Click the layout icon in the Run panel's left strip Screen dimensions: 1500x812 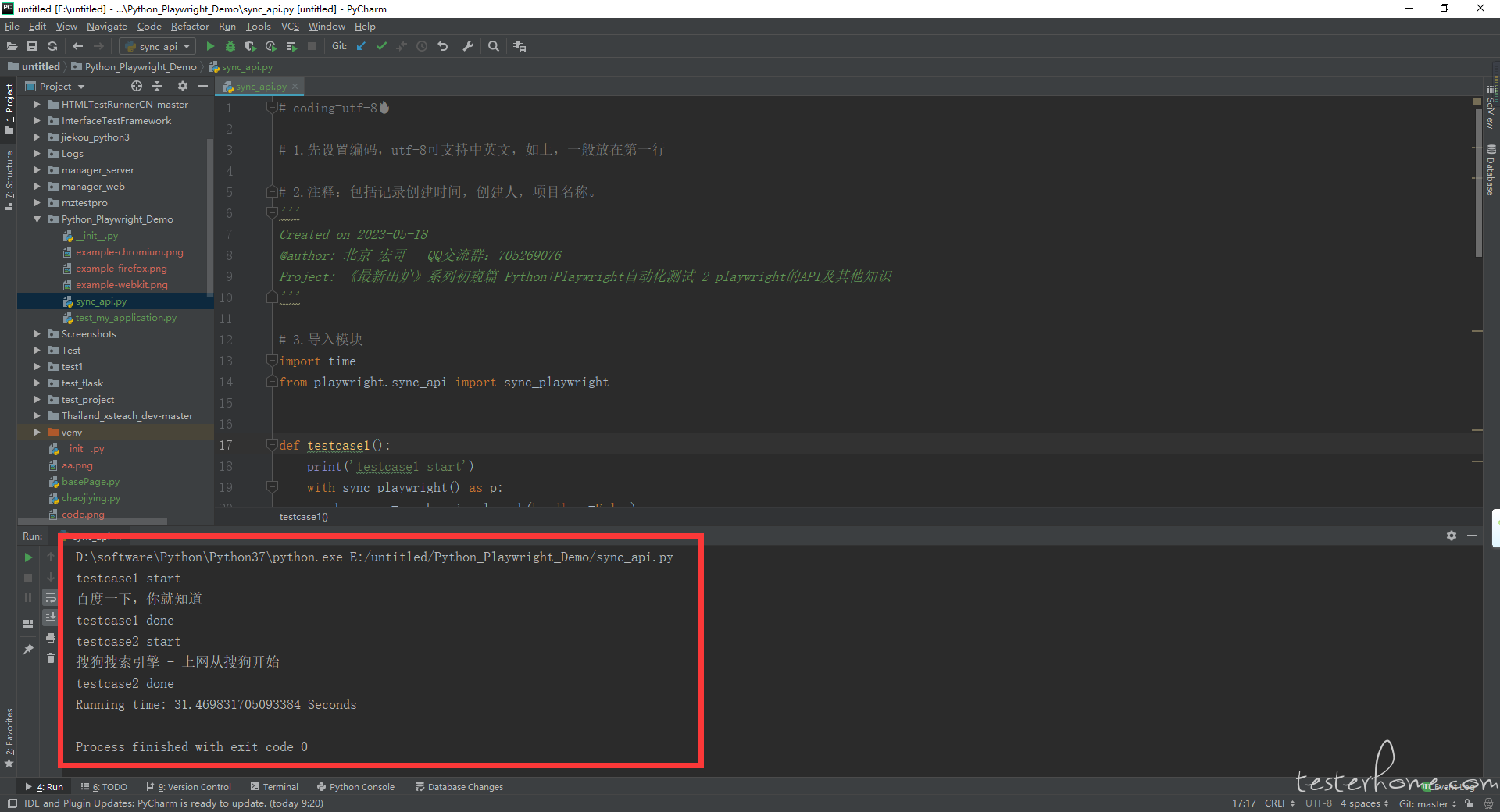(x=28, y=623)
